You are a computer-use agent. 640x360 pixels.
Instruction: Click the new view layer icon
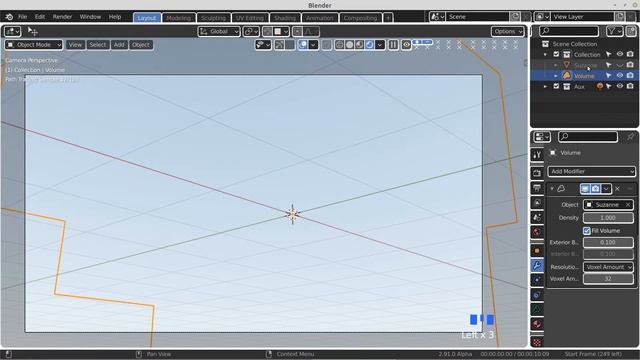[x=620, y=17]
